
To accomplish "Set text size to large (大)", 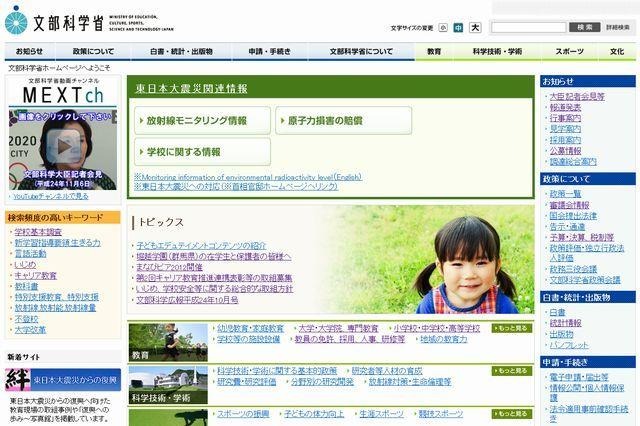I will point(475,28).
